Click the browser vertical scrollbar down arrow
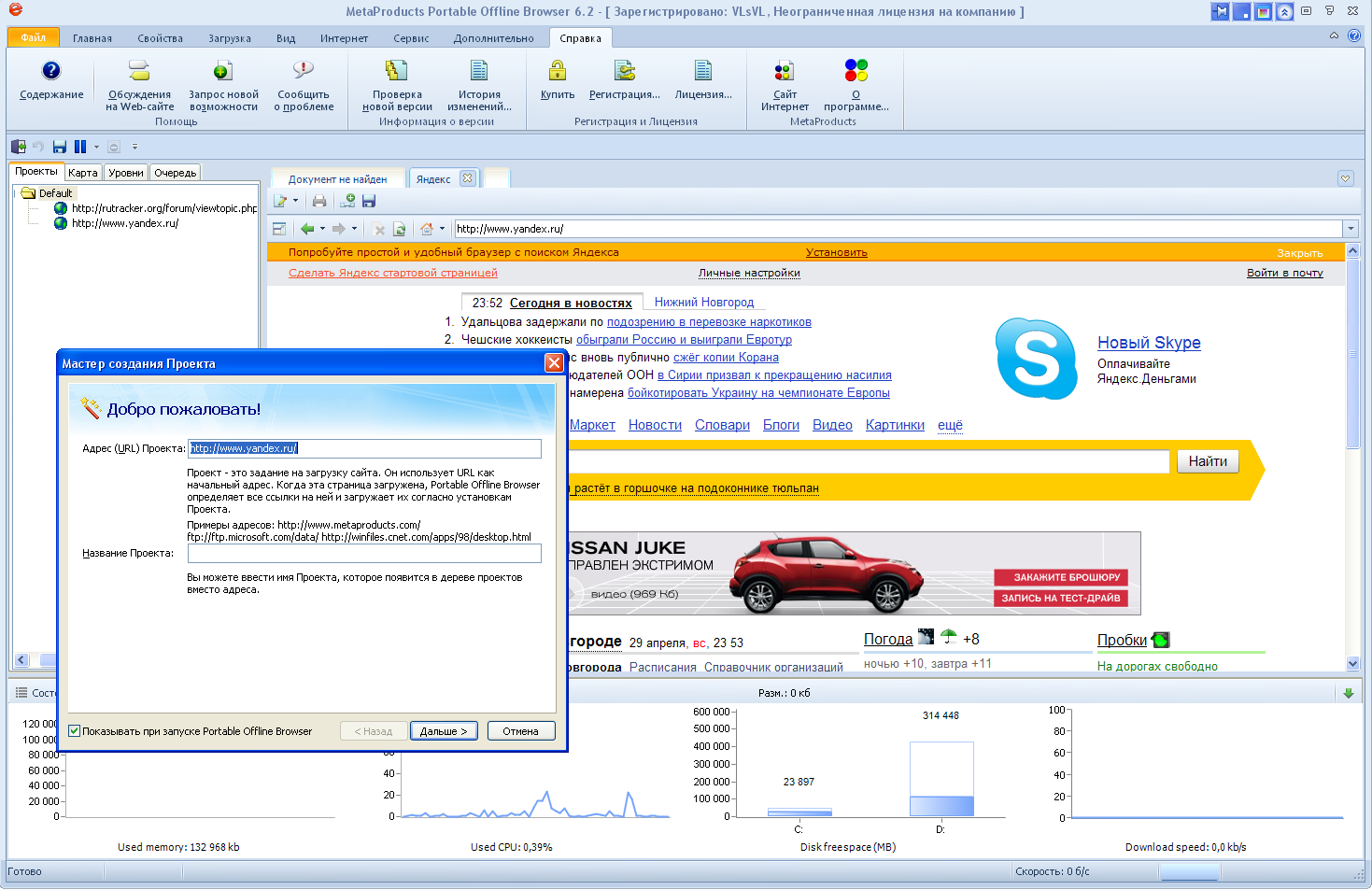 click(x=1353, y=664)
